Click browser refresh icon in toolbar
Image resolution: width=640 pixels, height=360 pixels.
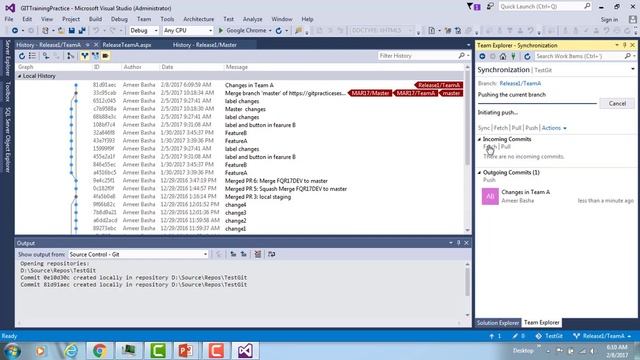pyautogui.click(x=279, y=31)
